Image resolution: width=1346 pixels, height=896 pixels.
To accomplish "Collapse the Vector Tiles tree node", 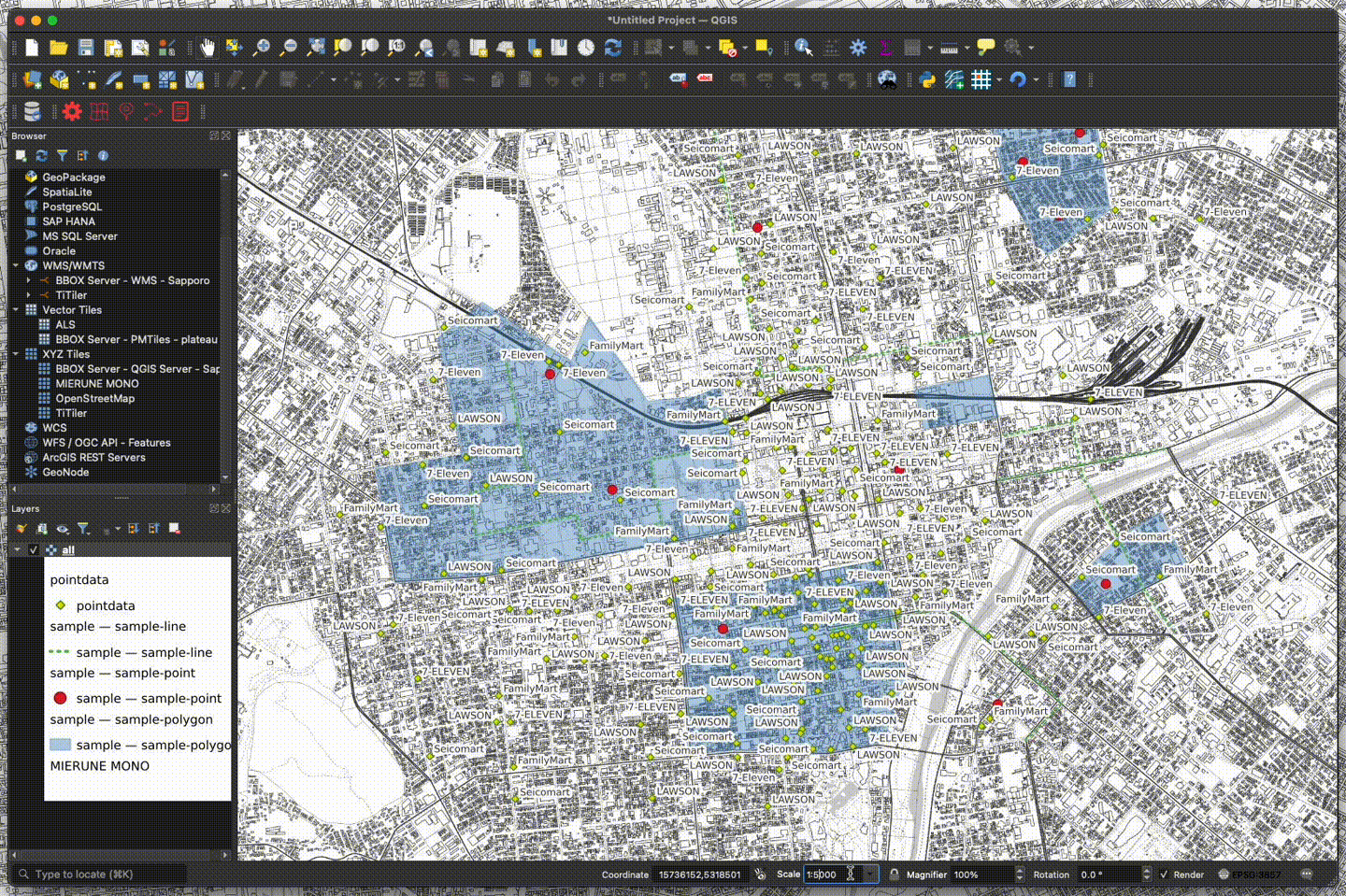I will click(x=16, y=310).
